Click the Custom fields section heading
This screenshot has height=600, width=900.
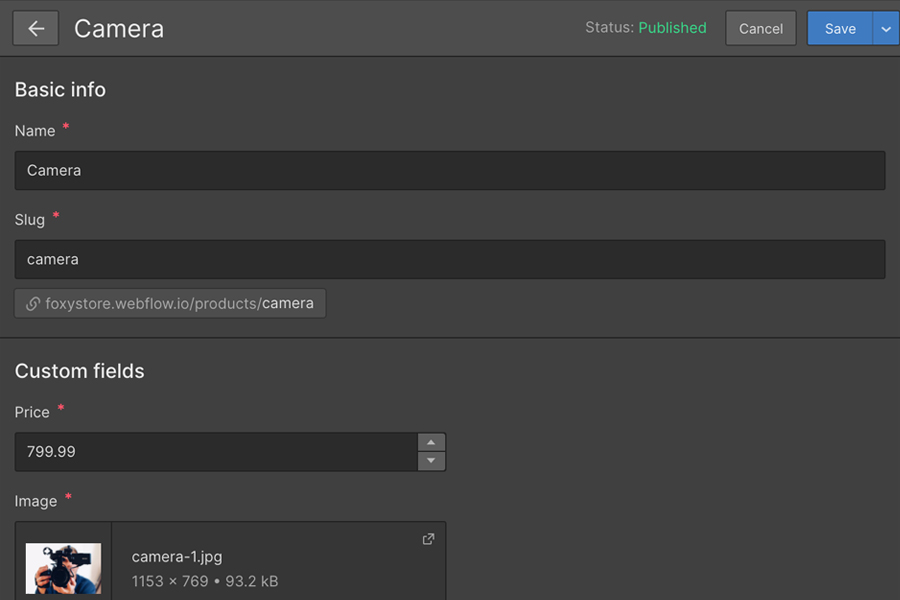click(79, 371)
